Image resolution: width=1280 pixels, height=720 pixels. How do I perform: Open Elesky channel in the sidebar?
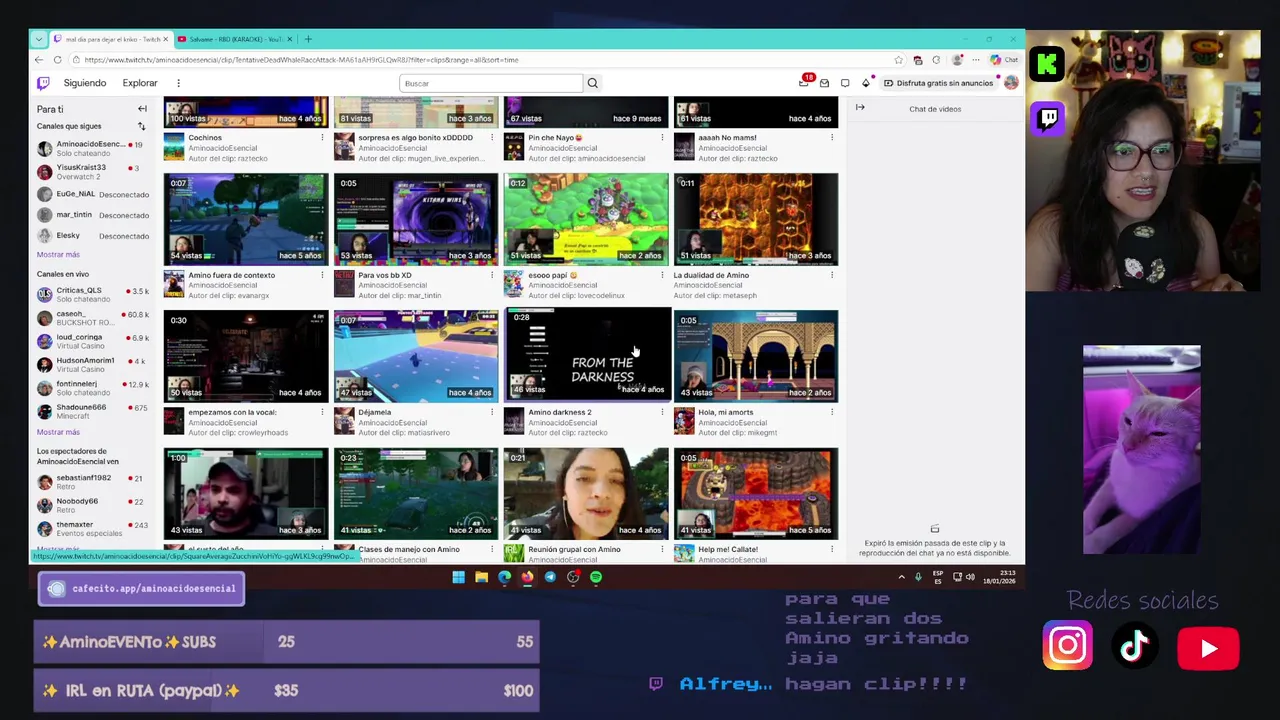coord(92,236)
